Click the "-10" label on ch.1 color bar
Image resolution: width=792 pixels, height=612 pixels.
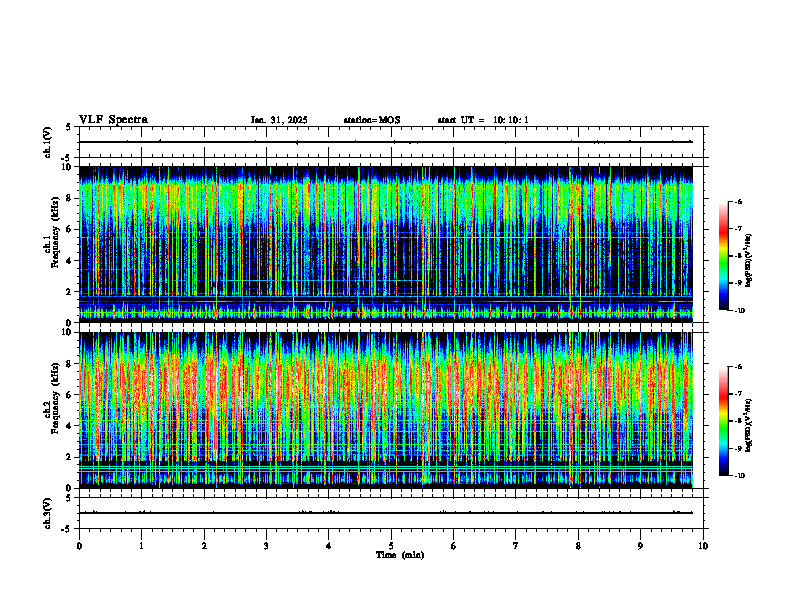click(740, 311)
